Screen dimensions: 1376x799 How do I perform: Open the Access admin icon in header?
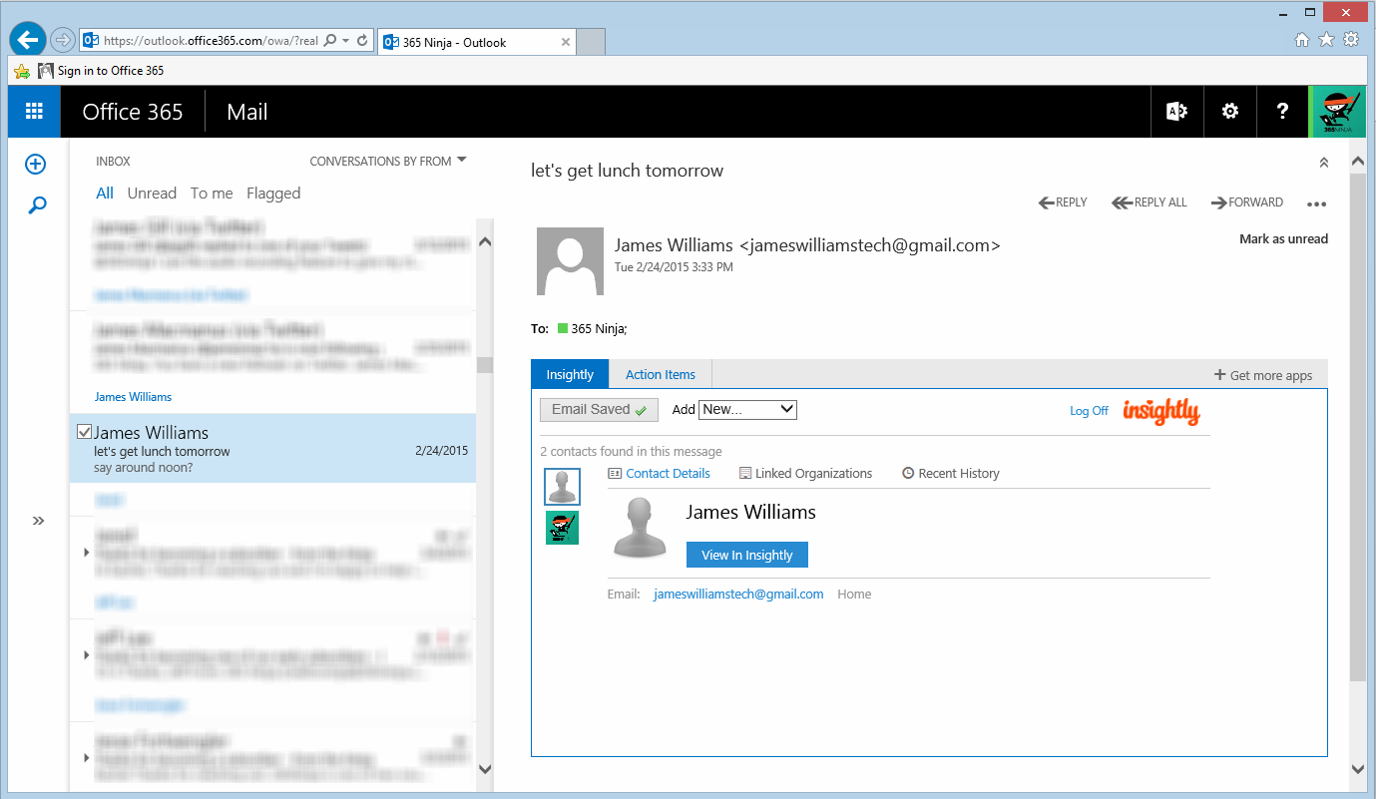1177,112
